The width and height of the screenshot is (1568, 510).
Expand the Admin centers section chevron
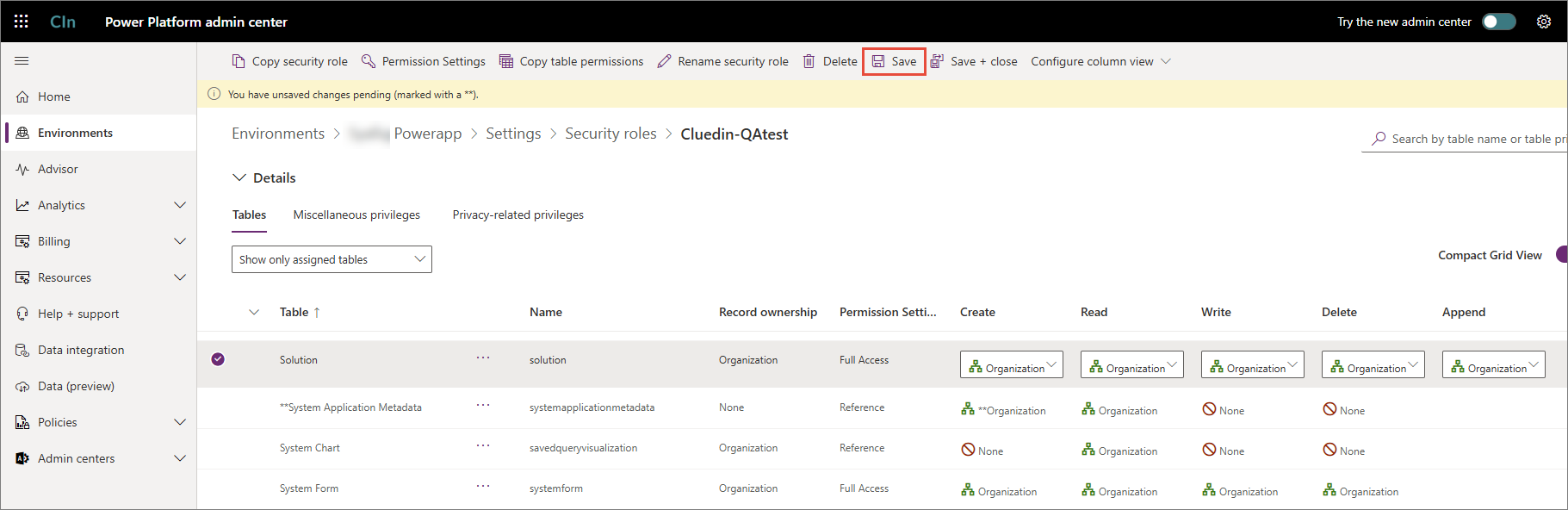(x=180, y=458)
